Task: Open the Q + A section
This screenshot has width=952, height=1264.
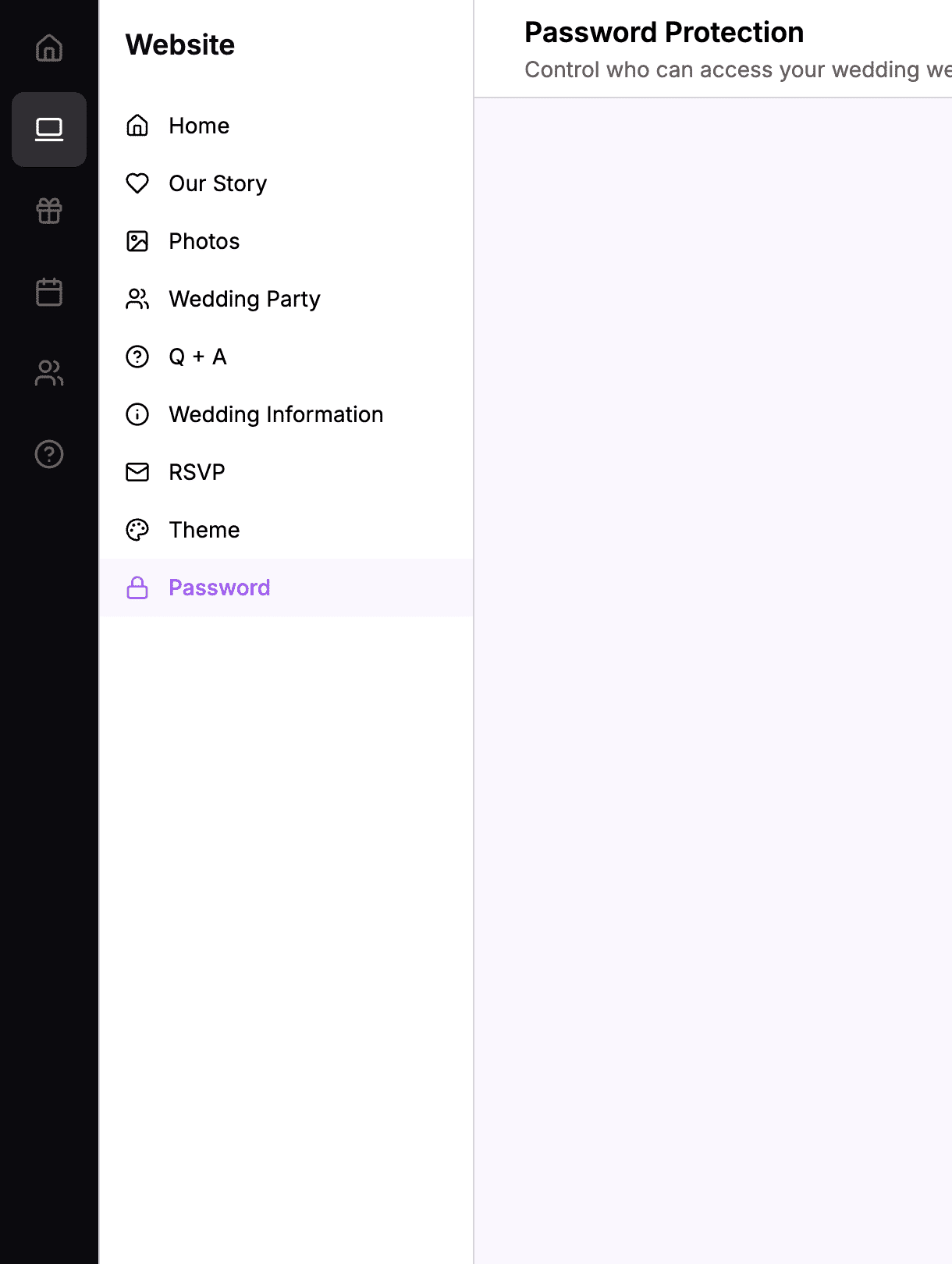Action: pos(197,357)
